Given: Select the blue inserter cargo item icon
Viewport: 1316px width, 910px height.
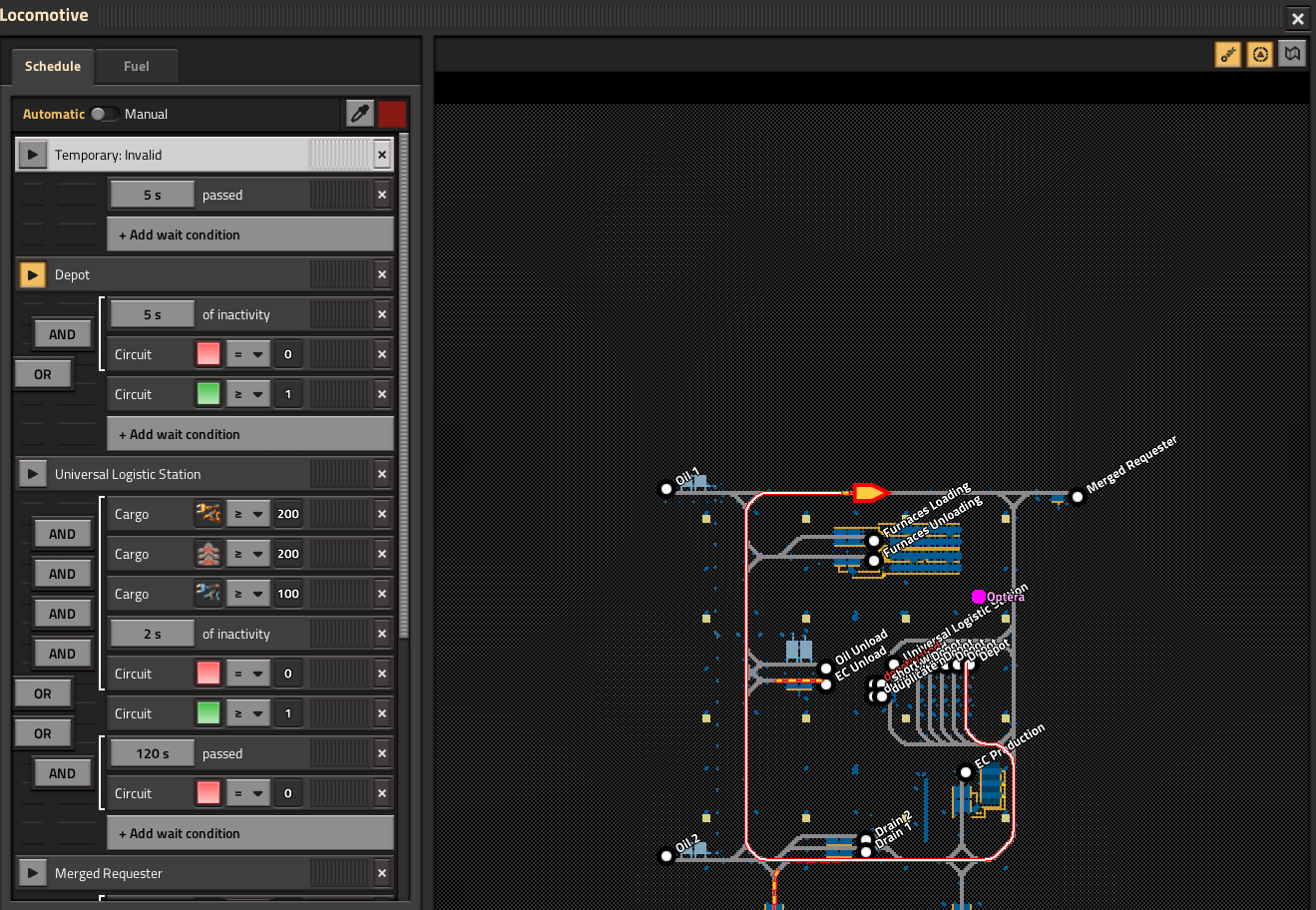Looking at the screenshot, I should [209, 594].
